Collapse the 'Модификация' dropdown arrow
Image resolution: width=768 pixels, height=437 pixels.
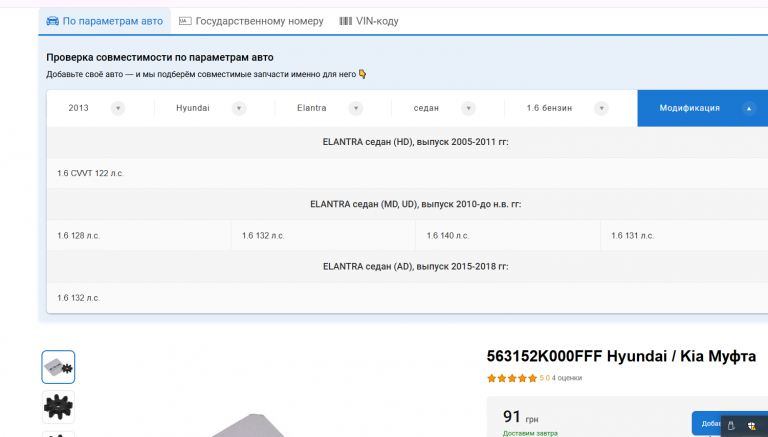(748, 108)
